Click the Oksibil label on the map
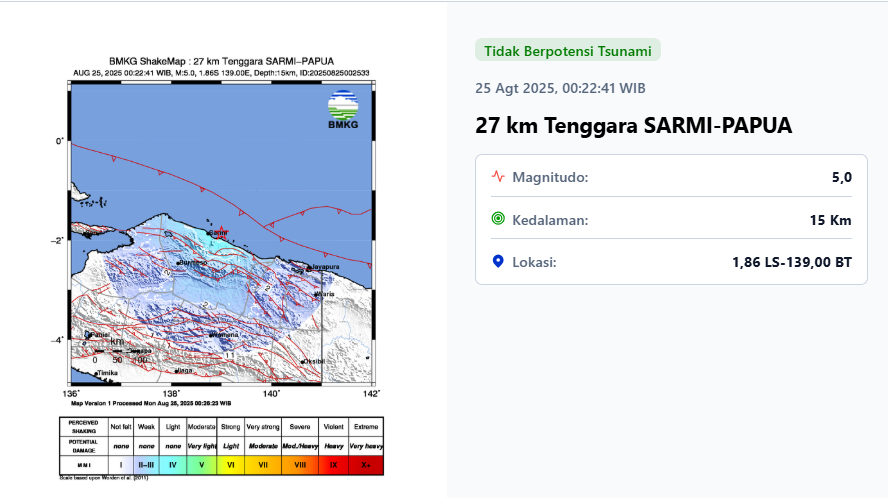The image size is (888, 498). 314,361
